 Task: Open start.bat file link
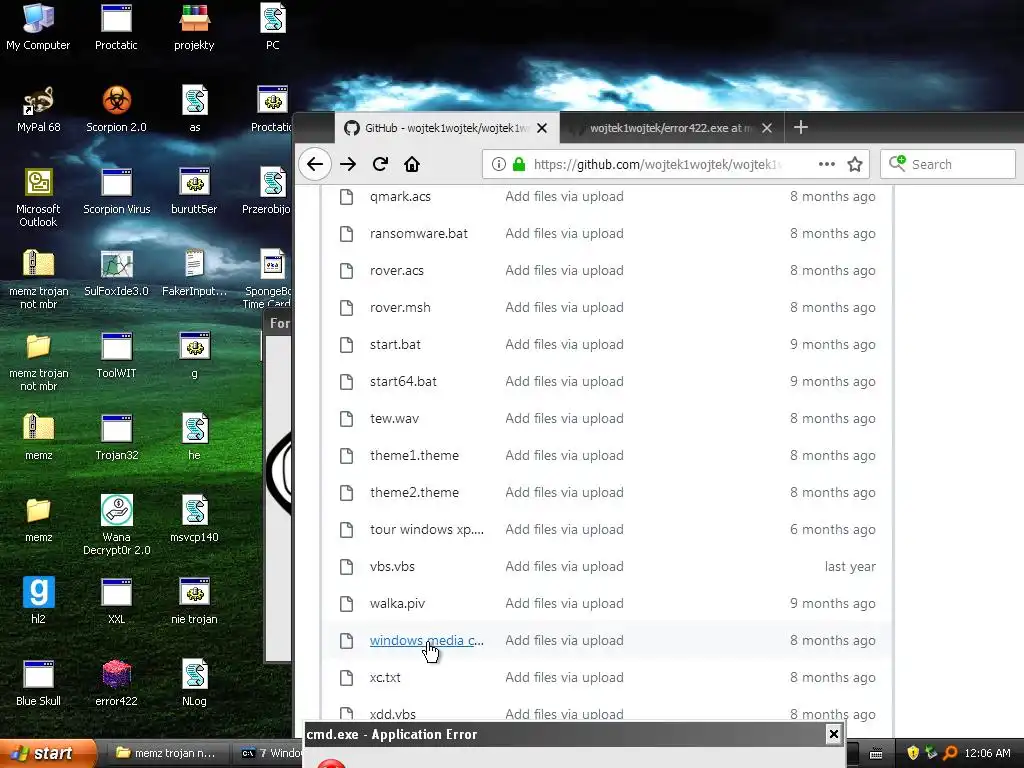tap(395, 345)
